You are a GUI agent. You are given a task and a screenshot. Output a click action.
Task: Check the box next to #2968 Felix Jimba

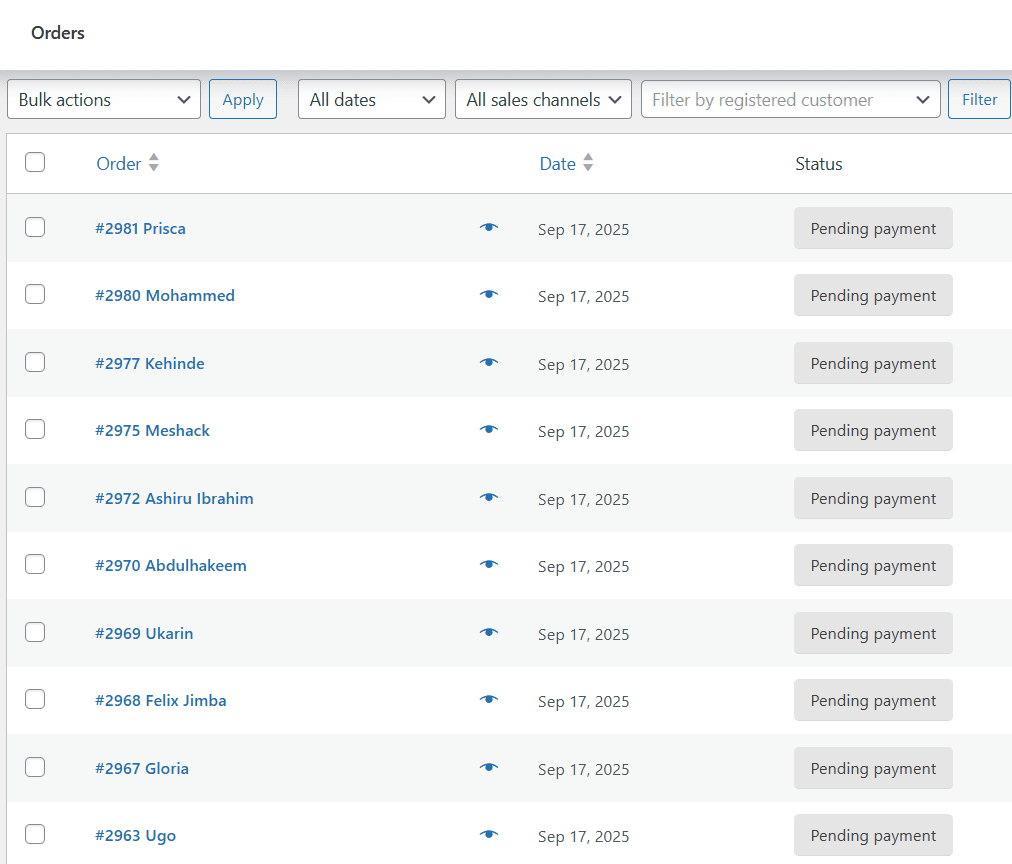point(35,699)
